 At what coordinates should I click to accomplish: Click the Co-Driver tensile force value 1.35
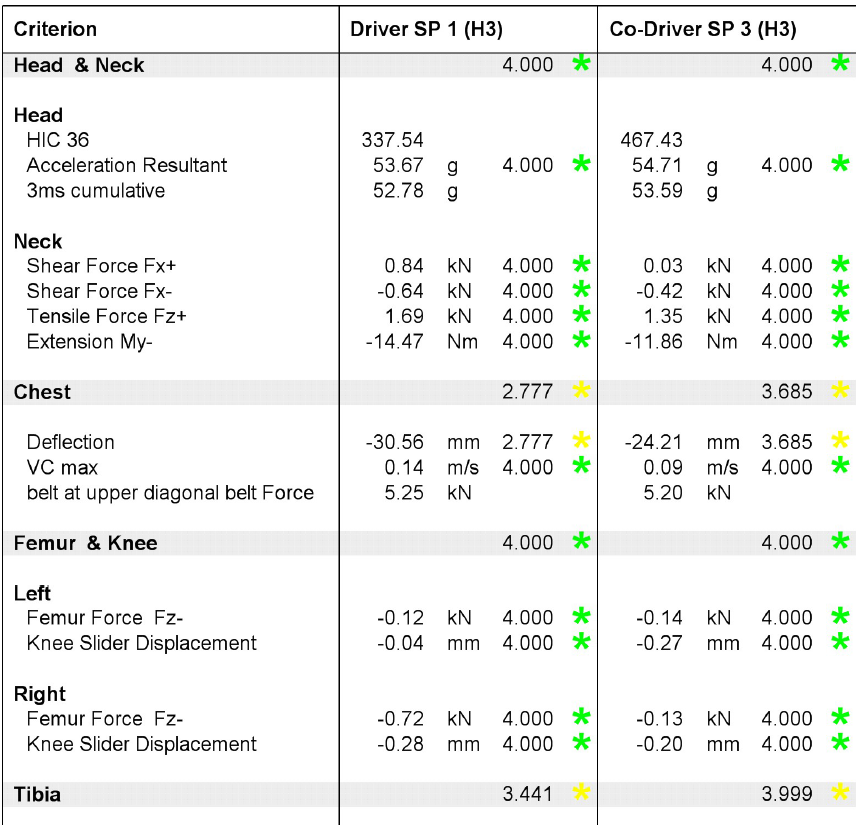663,316
